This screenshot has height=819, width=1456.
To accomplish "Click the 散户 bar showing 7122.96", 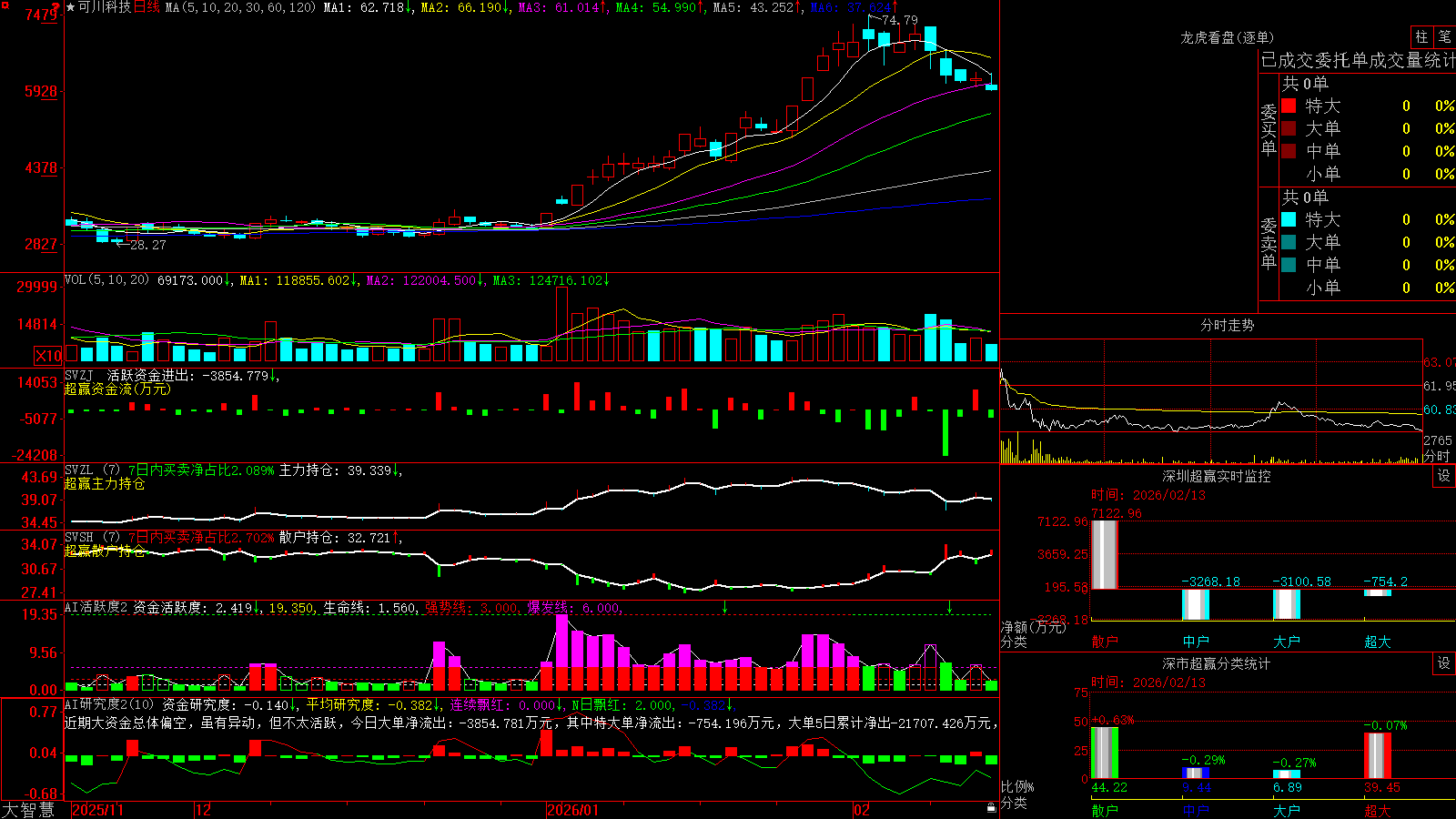I will point(1105,554).
